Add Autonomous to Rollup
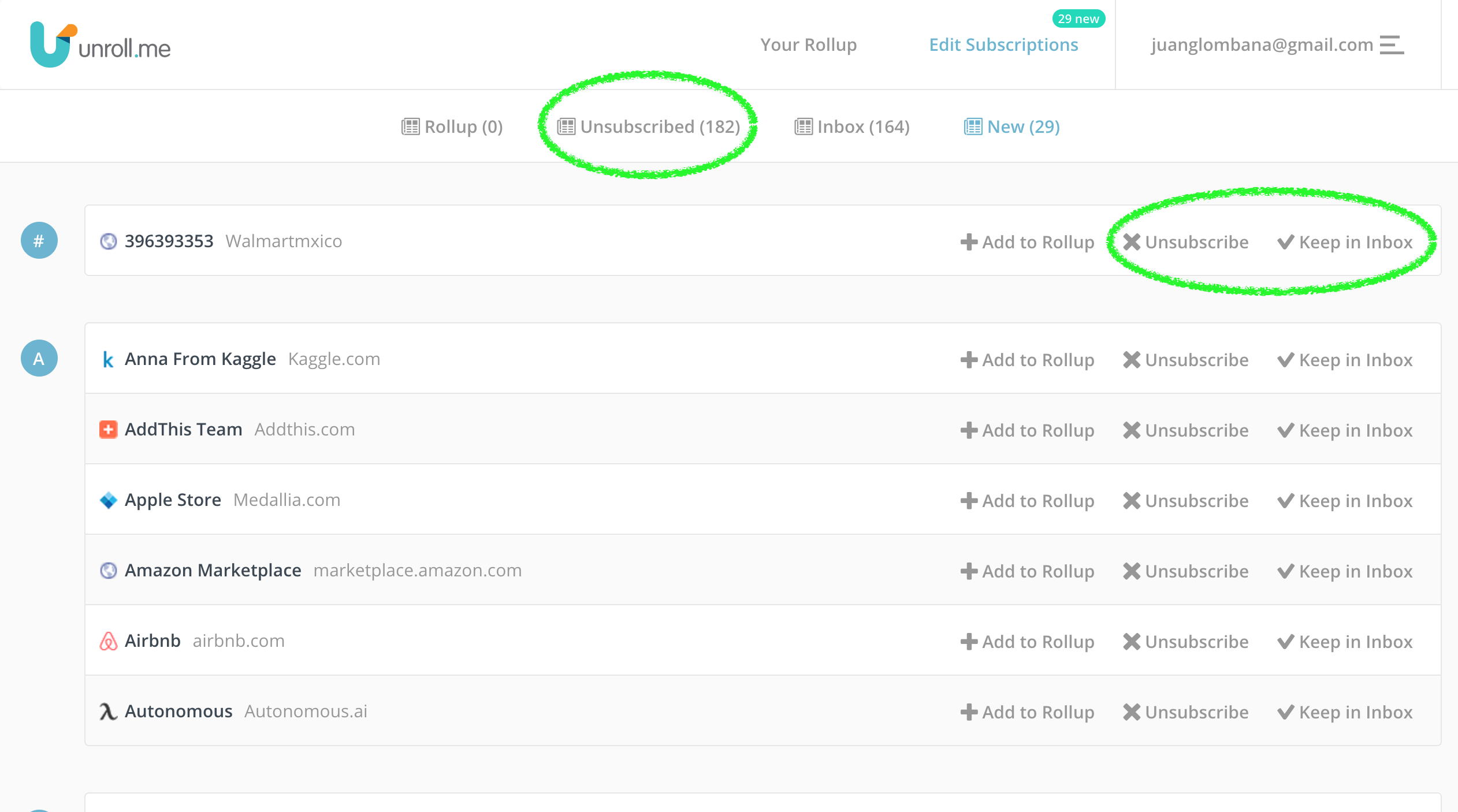The image size is (1458, 812). point(1027,712)
